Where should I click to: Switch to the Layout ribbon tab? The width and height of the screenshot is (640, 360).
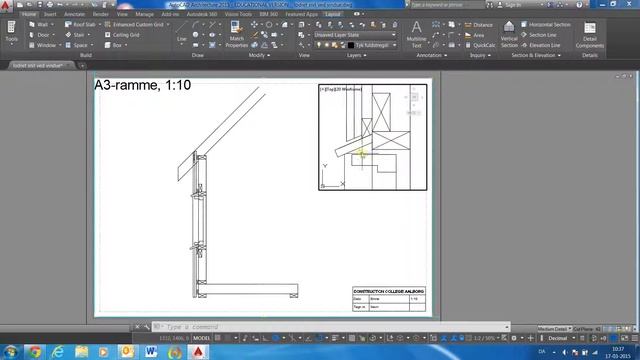coord(333,14)
